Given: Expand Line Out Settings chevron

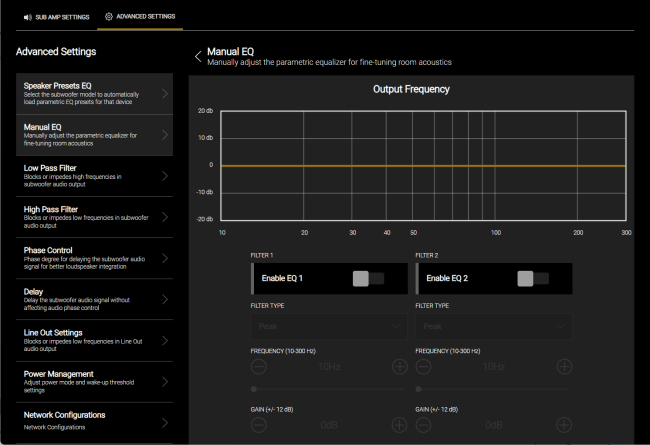Looking at the screenshot, I should [x=165, y=340].
